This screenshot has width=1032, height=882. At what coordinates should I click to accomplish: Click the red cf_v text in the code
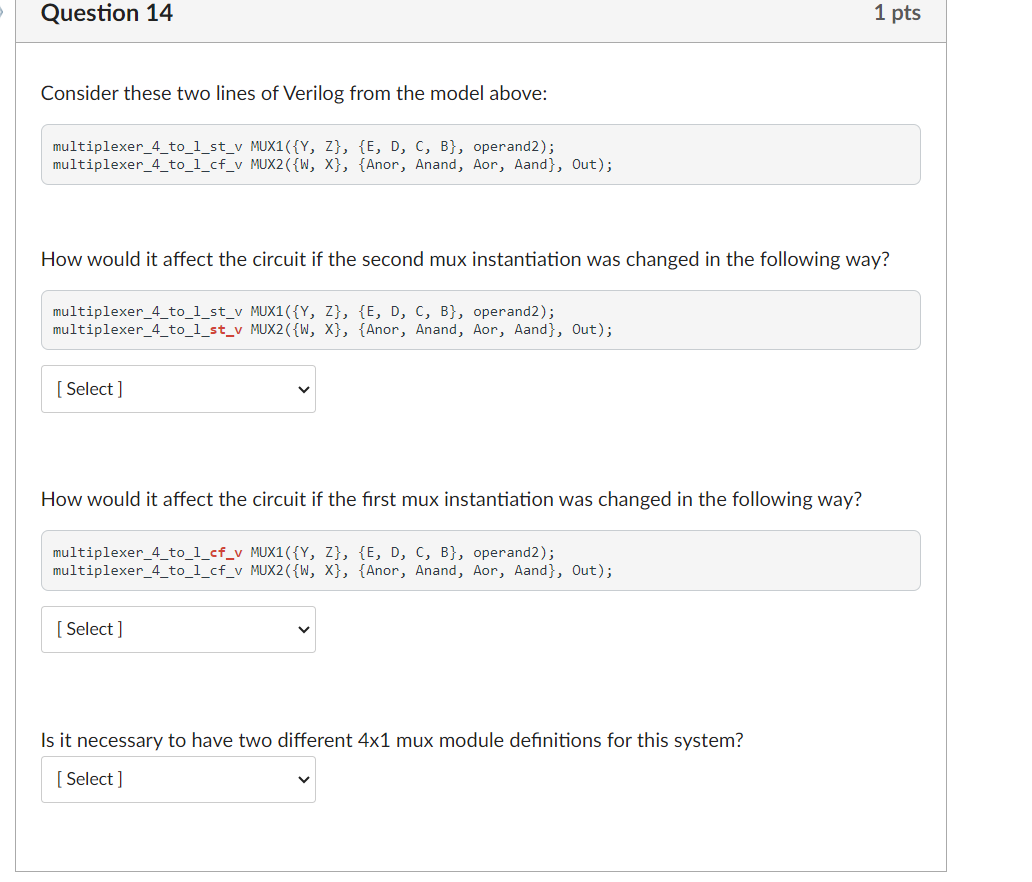click(222, 553)
